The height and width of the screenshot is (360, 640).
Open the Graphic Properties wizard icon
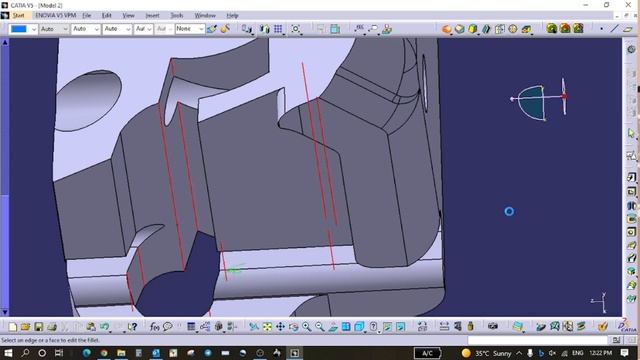[225, 29]
